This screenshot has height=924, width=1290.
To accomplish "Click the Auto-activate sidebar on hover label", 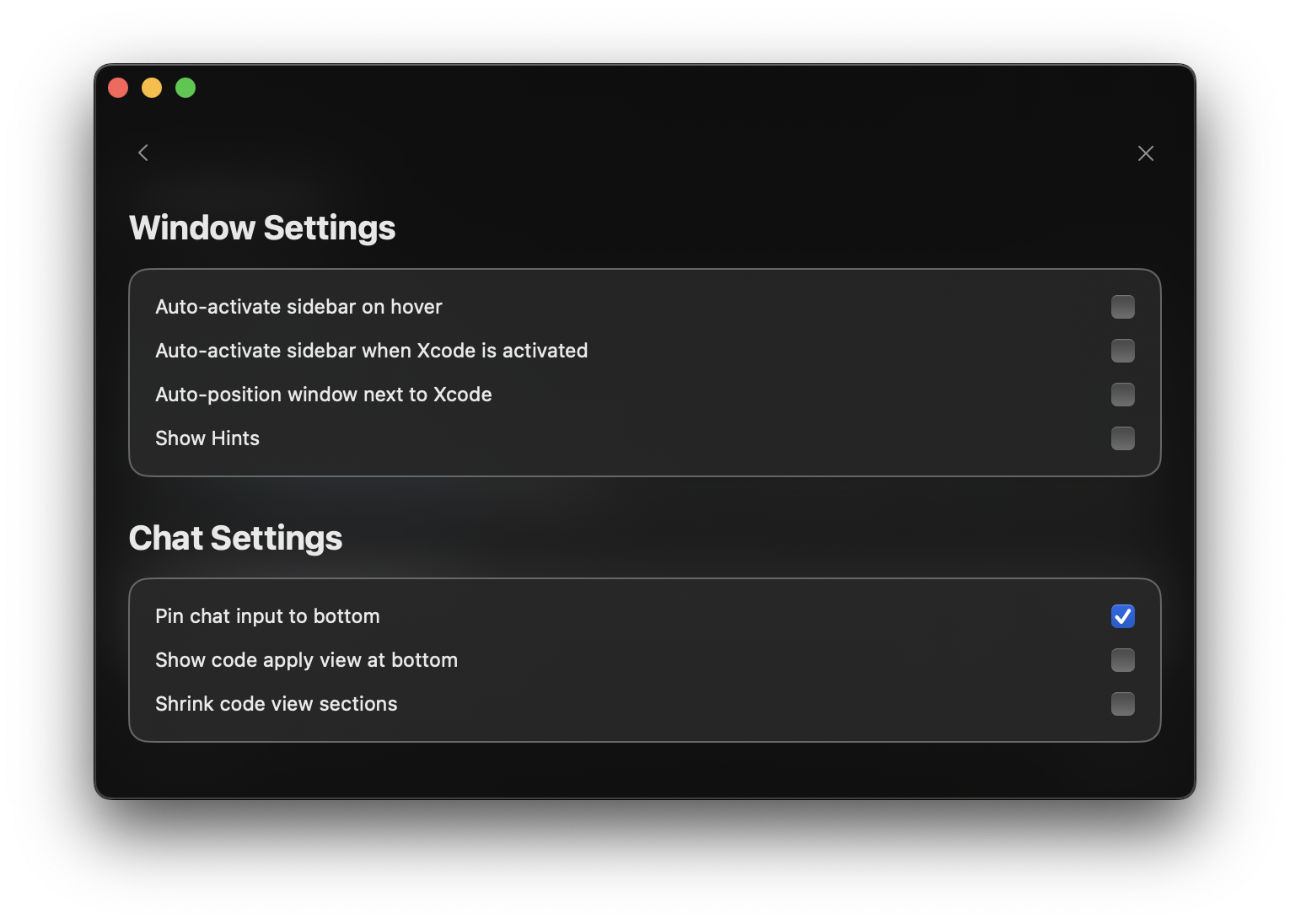I will click(x=298, y=307).
